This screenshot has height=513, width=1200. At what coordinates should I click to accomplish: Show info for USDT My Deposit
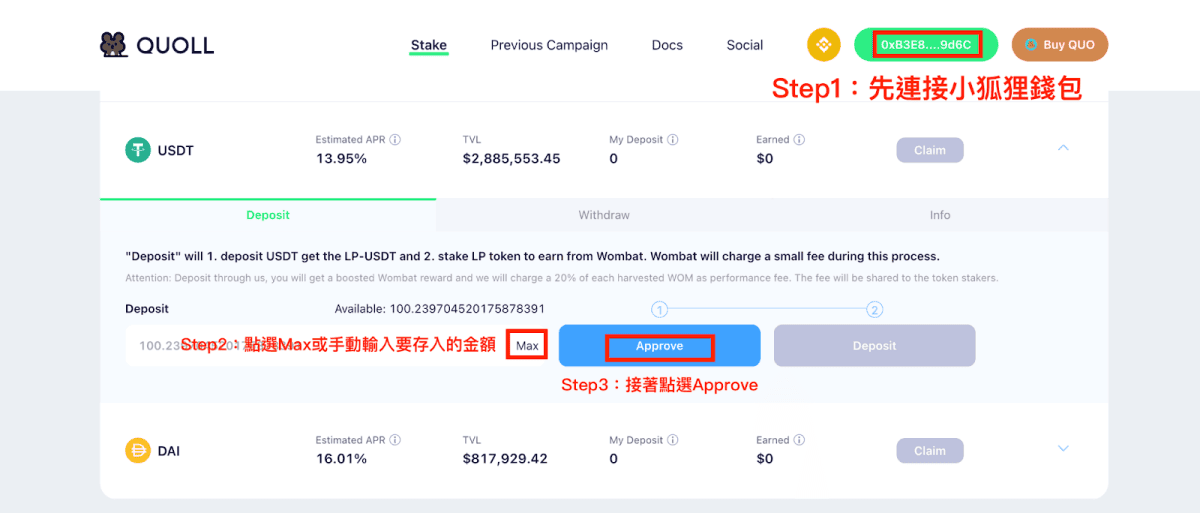pyautogui.click(x=673, y=140)
